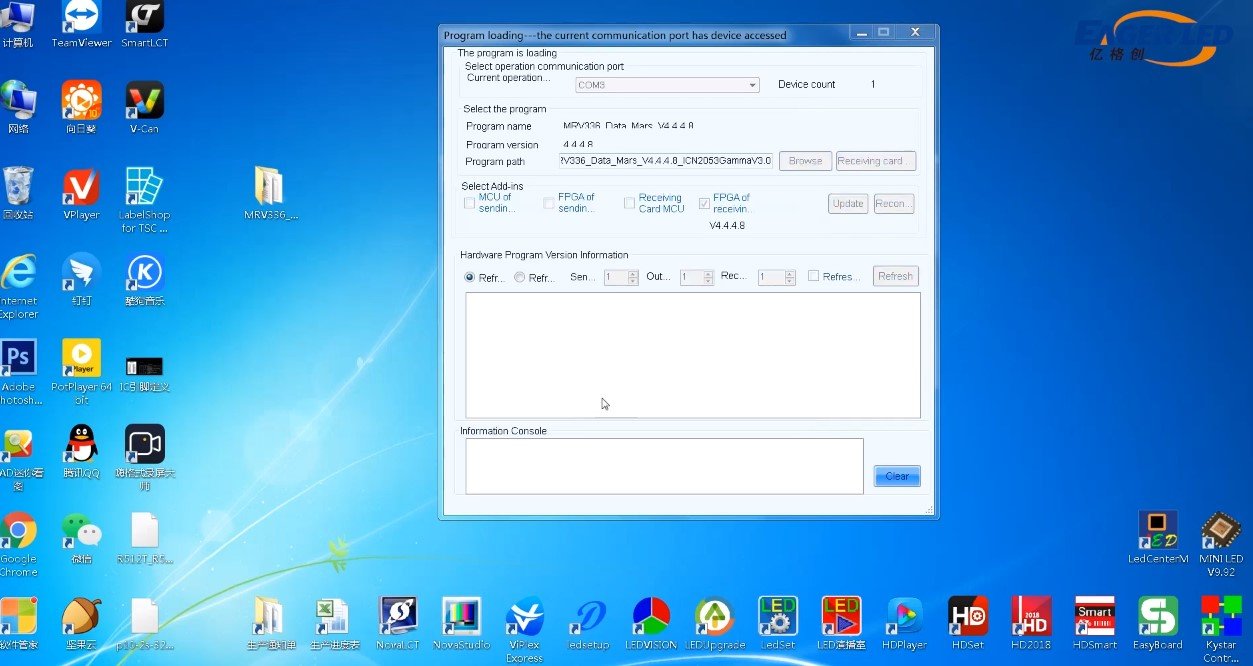Check the MCU of sending option
Viewport: 1253px width, 666px height.
[469, 203]
